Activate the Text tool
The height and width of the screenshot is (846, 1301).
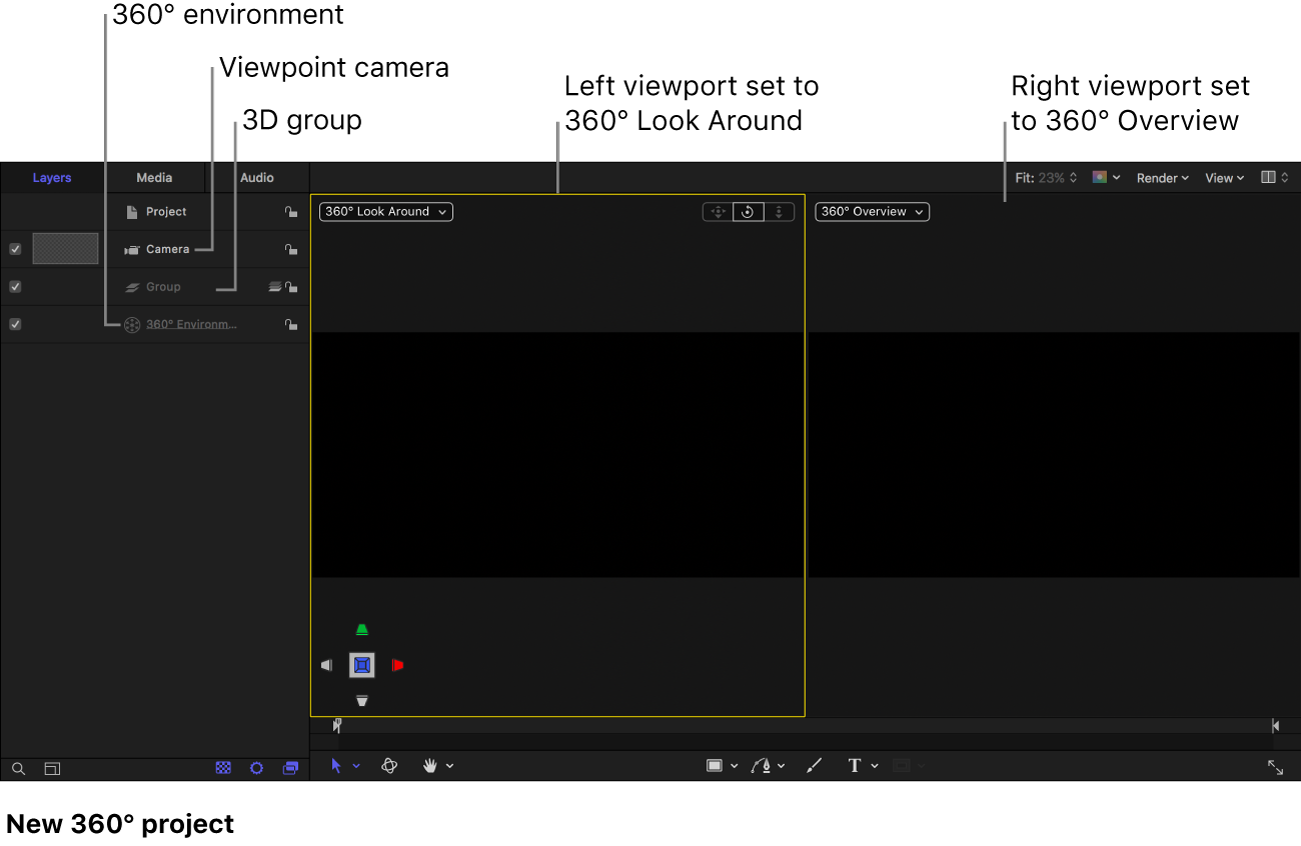click(854, 766)
